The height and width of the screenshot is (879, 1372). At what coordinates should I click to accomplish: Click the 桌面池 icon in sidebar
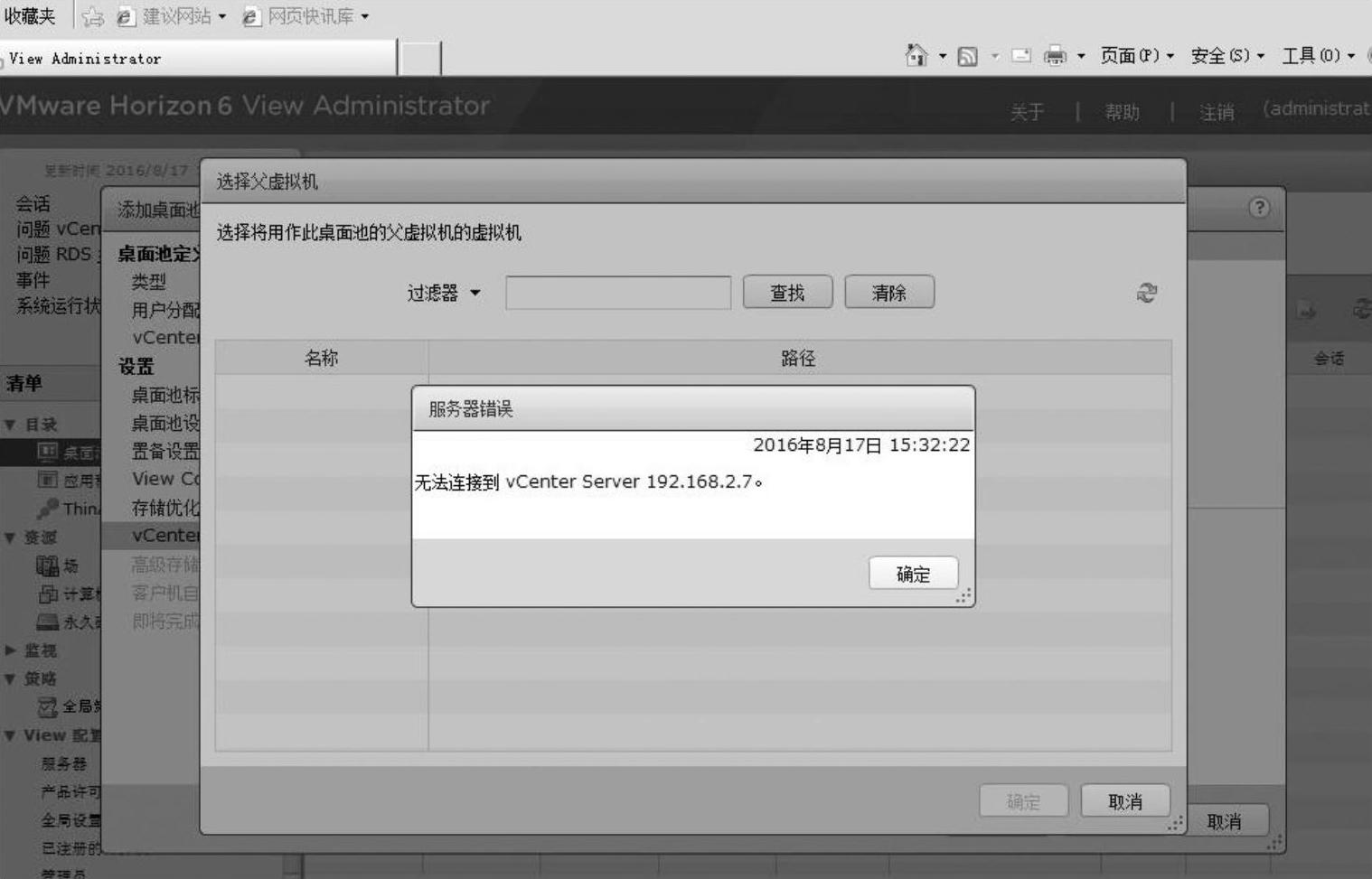click(x=48, y=452)
